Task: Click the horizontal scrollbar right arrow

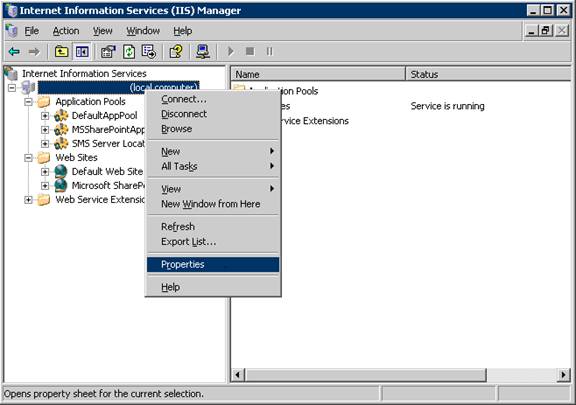Action: [564, 375]
